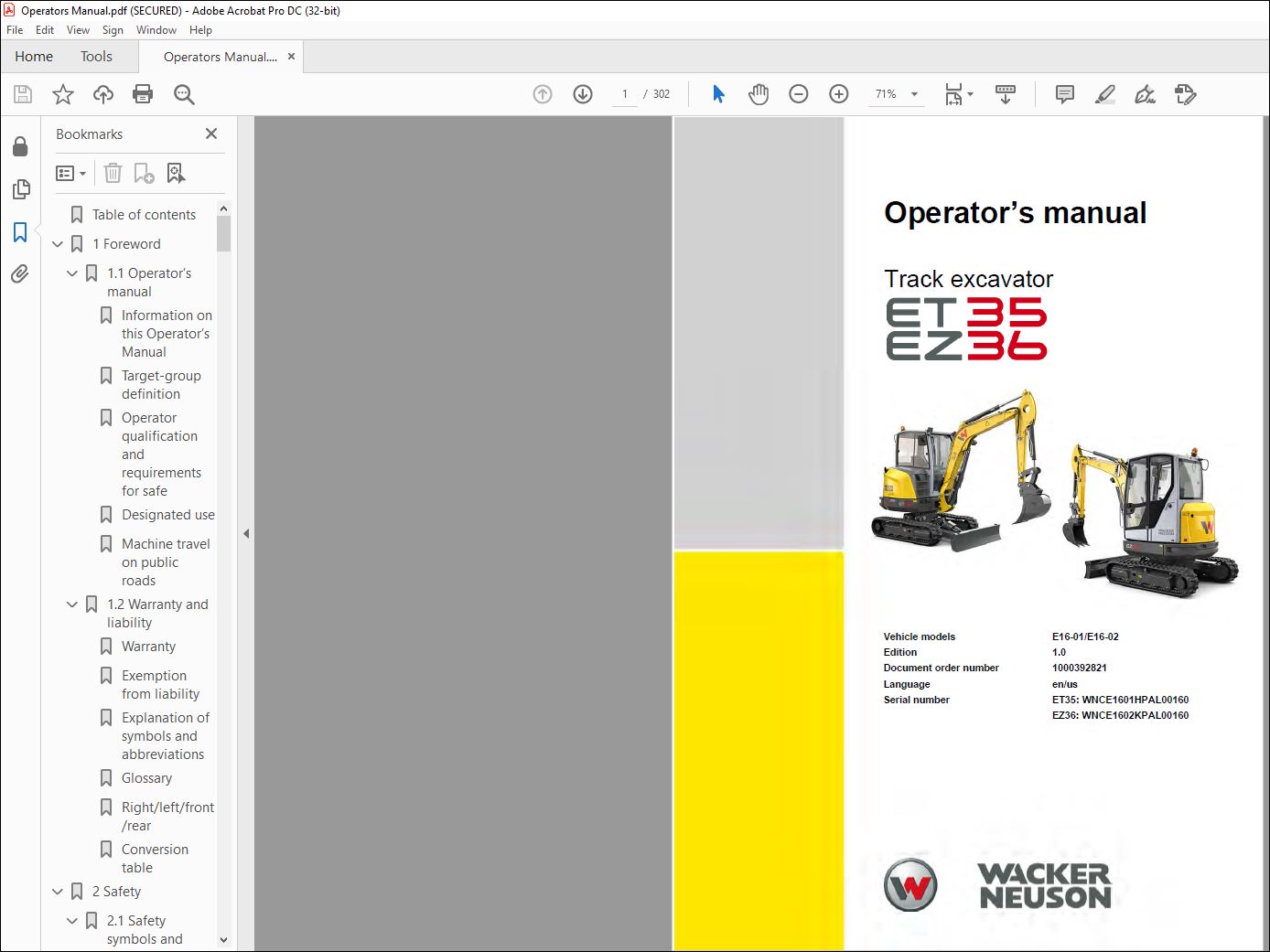Print the document
Image resolution: width=1270 pixels, height=952 pixels.
[143, 94]
